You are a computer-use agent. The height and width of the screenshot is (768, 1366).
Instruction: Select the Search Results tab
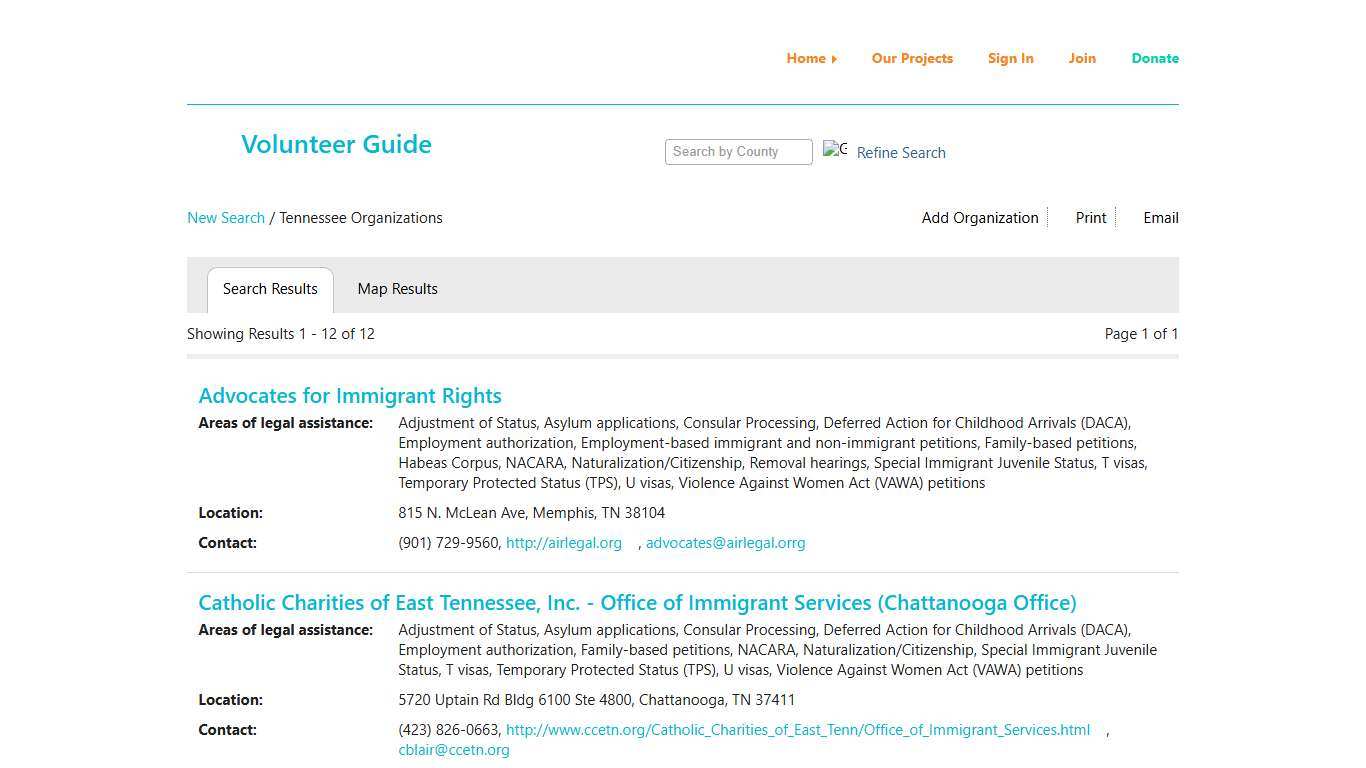(x=269, y=289)
